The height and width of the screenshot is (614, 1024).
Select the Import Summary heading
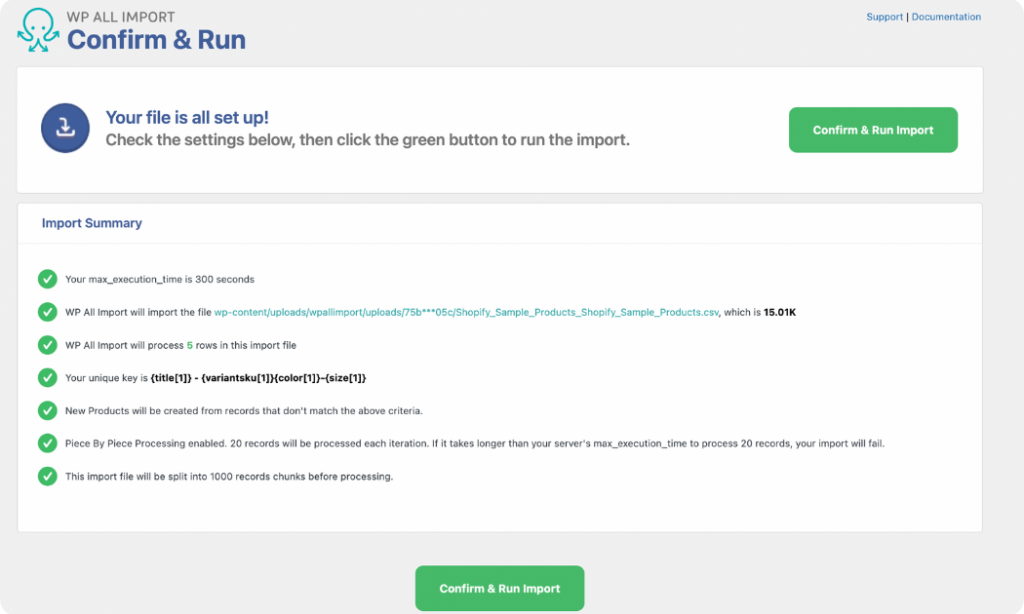pos(91,223)
